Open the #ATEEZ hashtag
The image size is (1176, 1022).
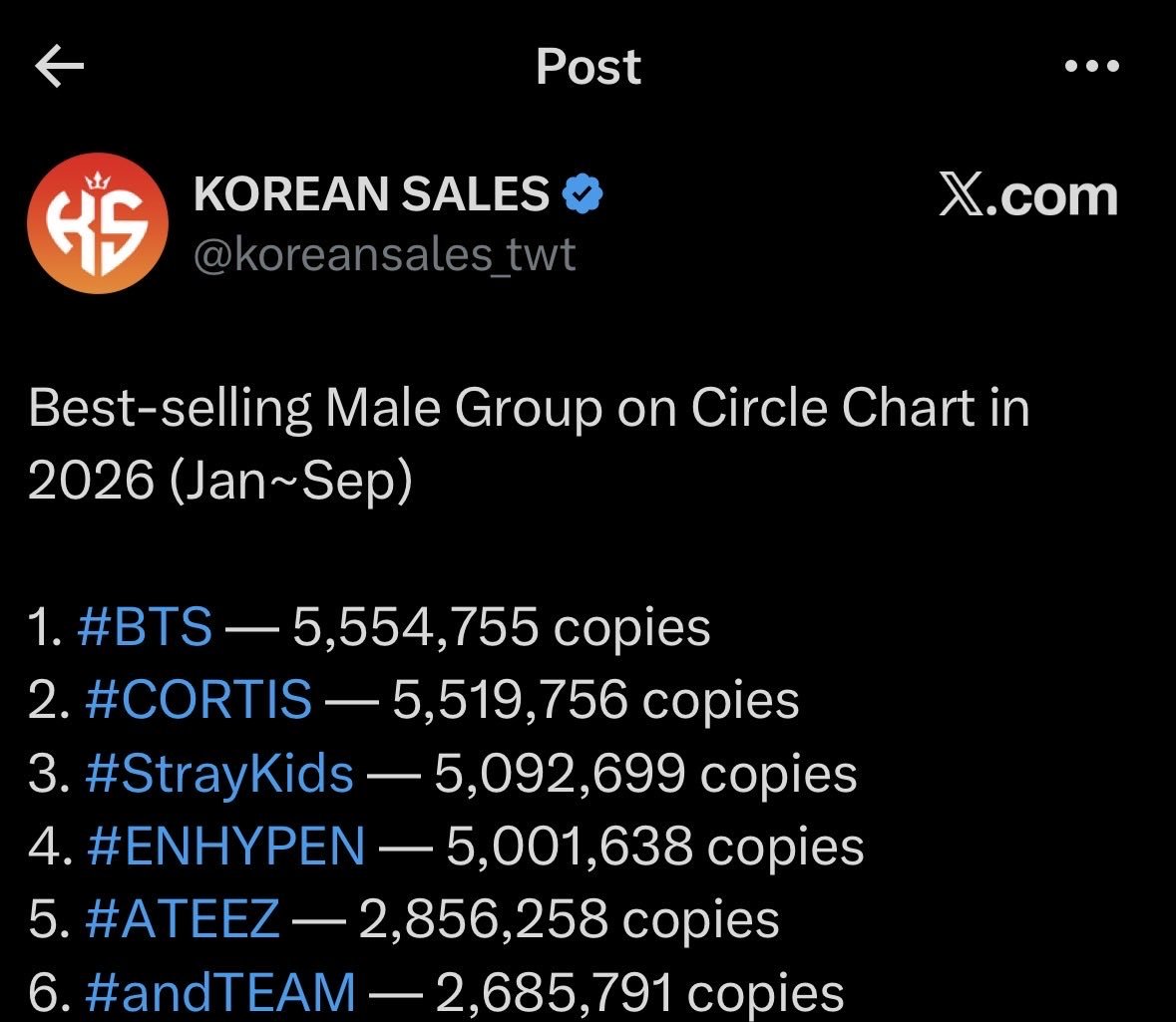coord(183,919)
